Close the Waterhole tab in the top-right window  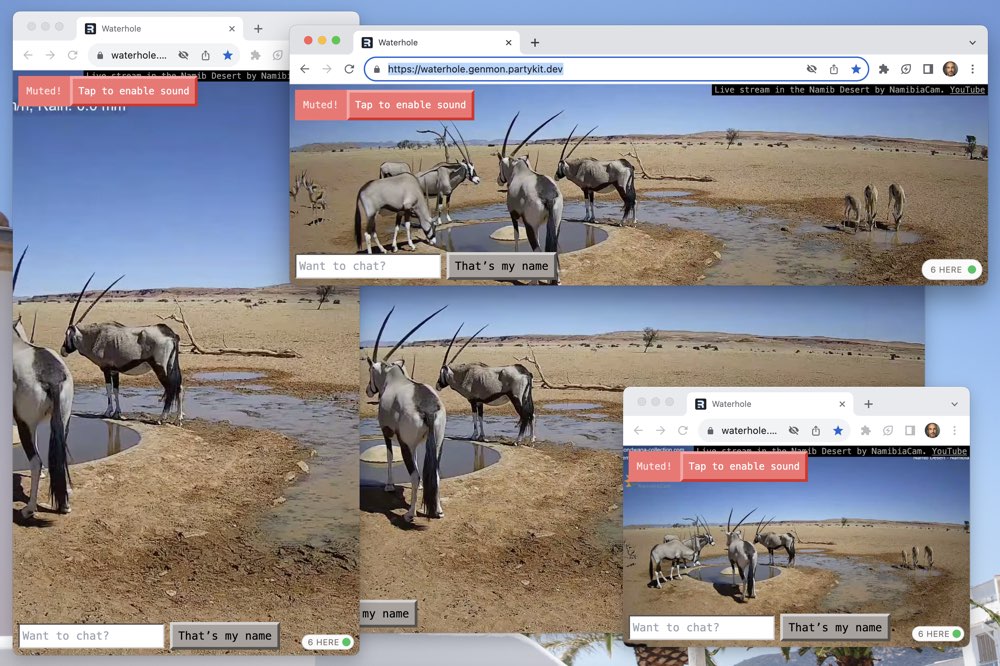click(x=508, y=43)
